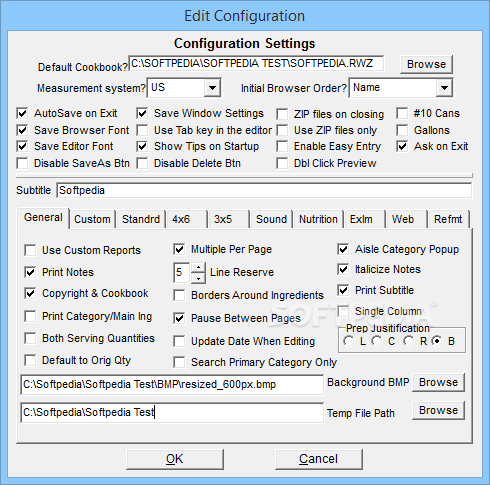The height and width of the screenshot is (485, 490).
Task: Browse for Default Cookbook file
Action: (x=426, y=64)
